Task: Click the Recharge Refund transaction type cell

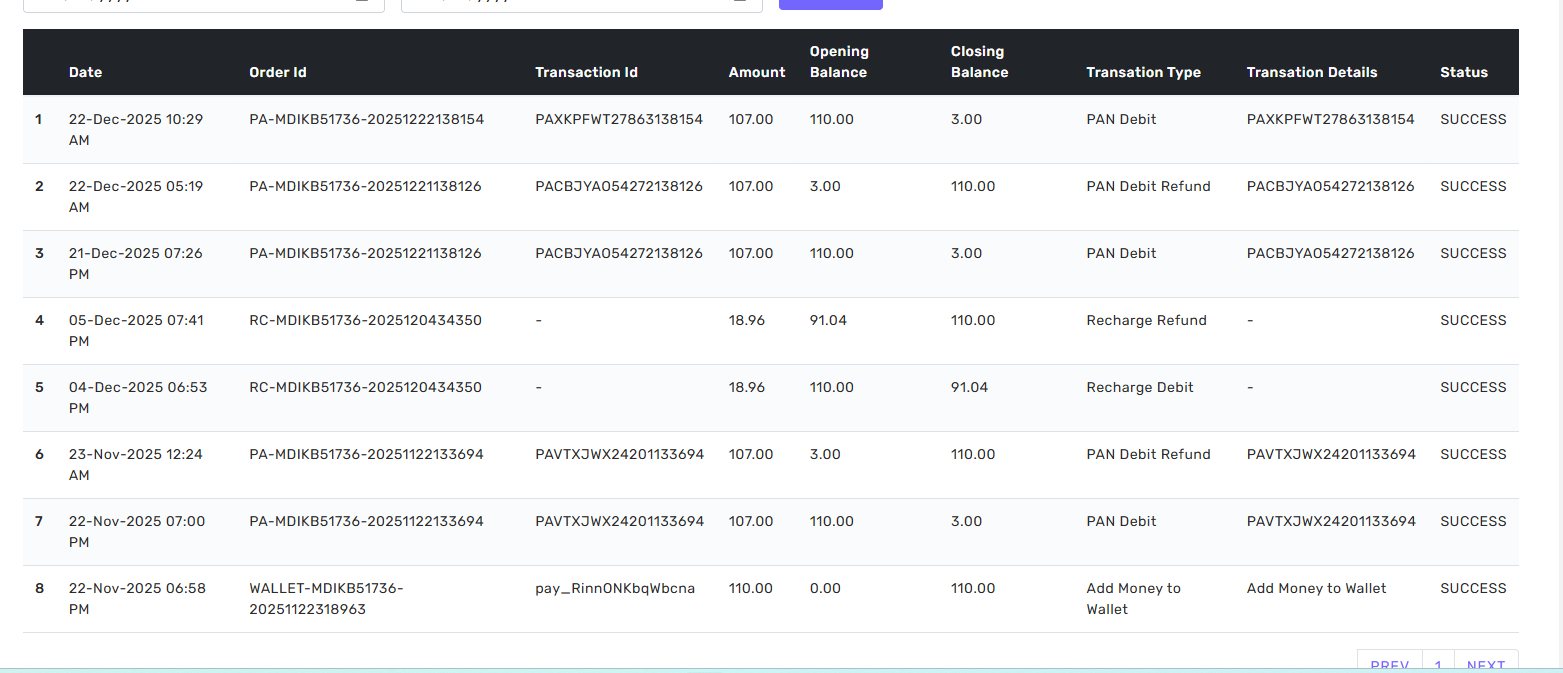Action: [1146, 320]
